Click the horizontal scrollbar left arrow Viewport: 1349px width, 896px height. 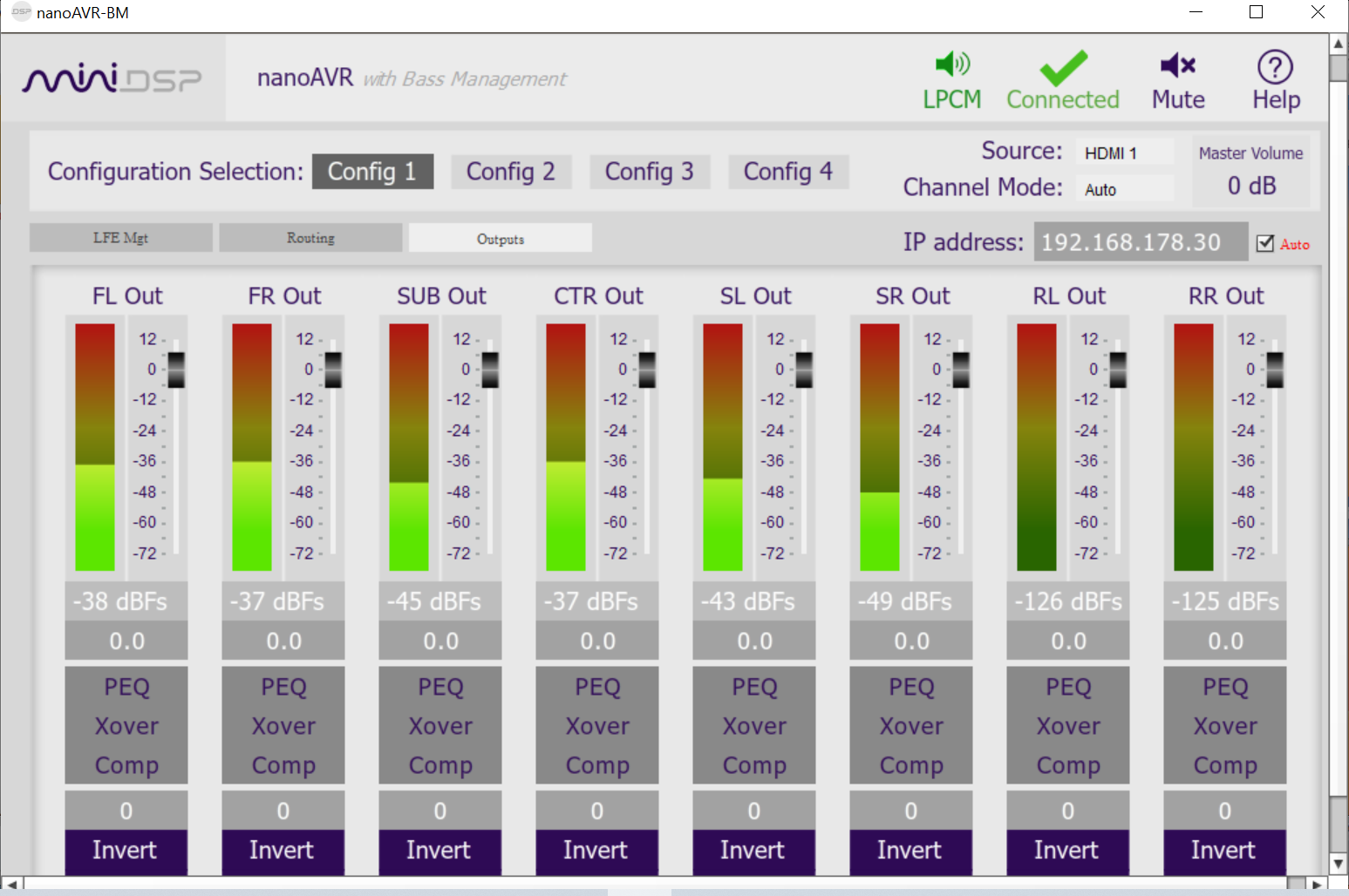(11, 885)
